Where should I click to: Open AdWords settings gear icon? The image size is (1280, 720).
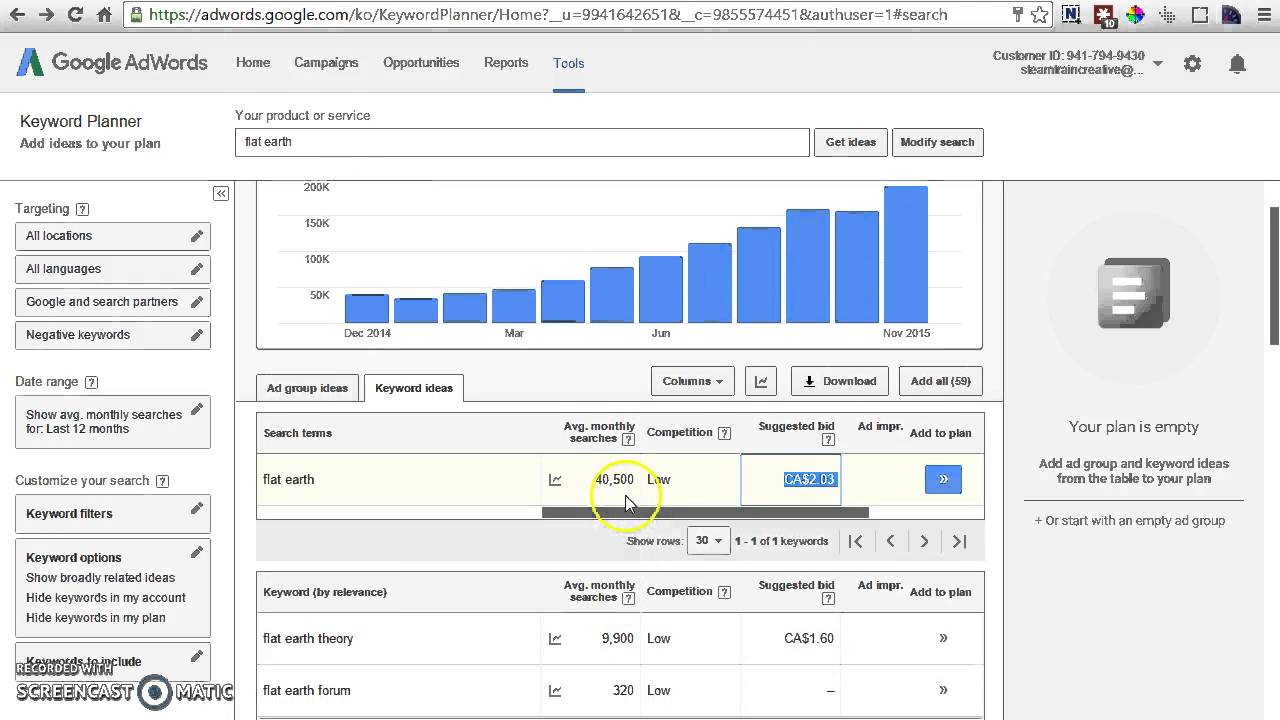1192,64
